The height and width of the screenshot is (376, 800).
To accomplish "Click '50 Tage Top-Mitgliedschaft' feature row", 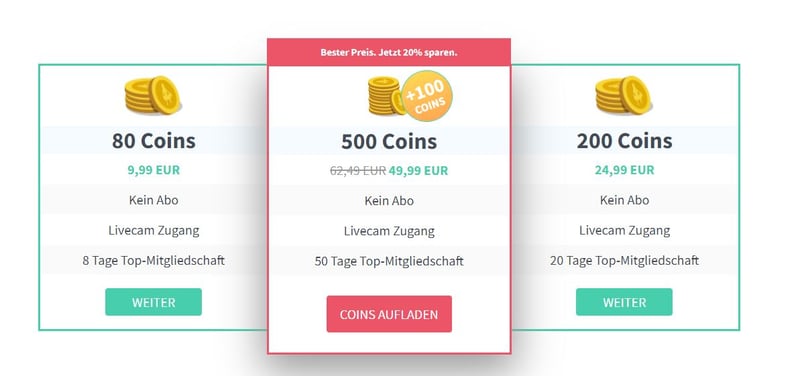I will click(389, 261).
